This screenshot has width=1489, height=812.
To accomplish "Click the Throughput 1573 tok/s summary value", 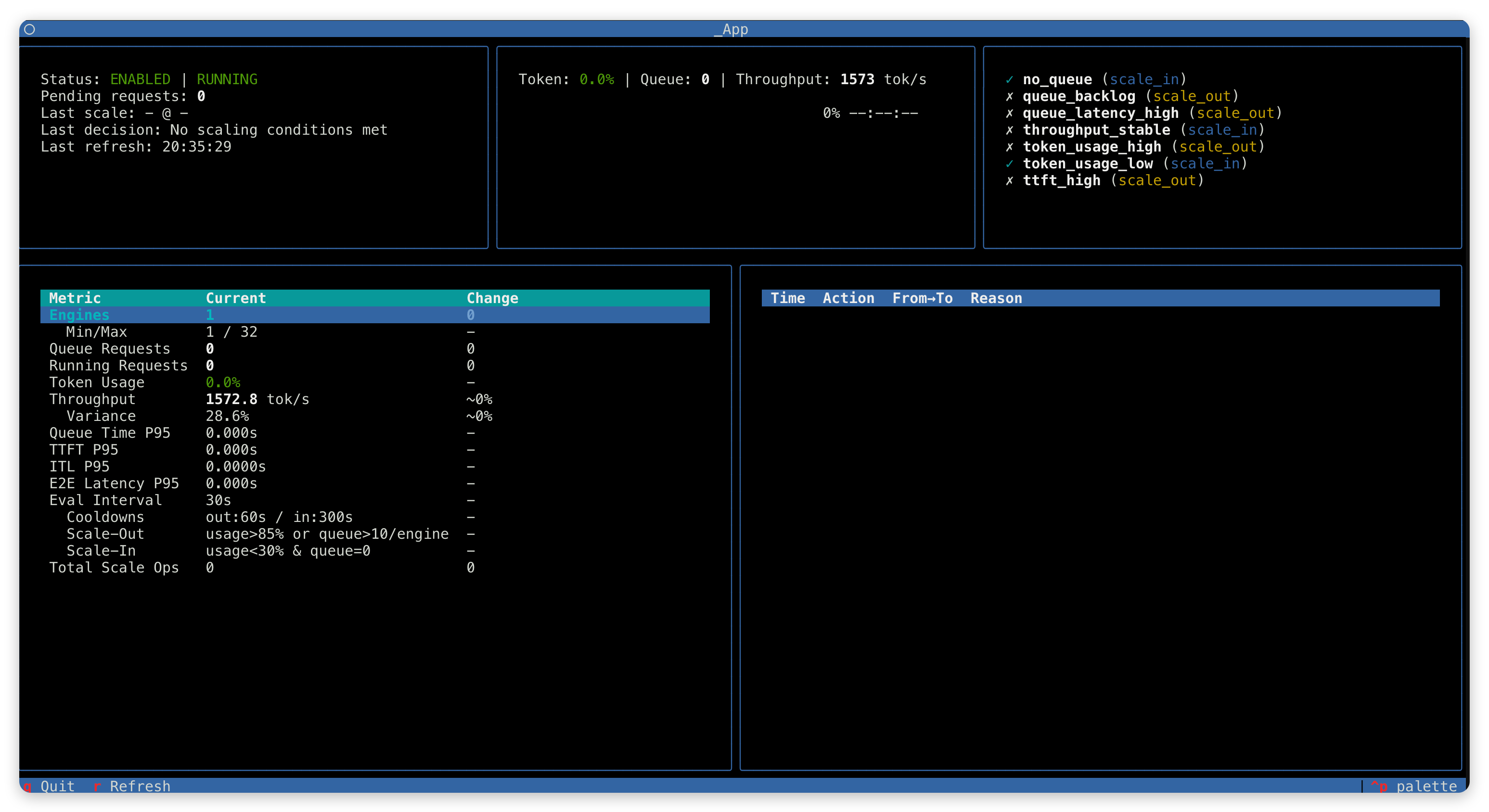I will (x=883, y=79).
